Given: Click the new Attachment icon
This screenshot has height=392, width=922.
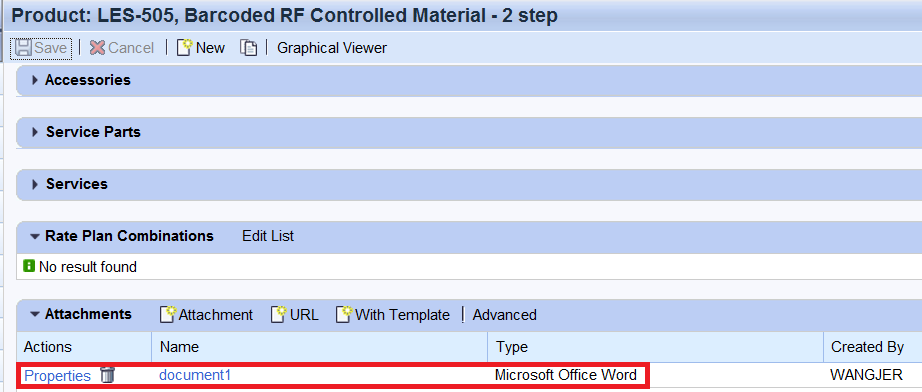Looking at the screenshot, I should point(168,314).
